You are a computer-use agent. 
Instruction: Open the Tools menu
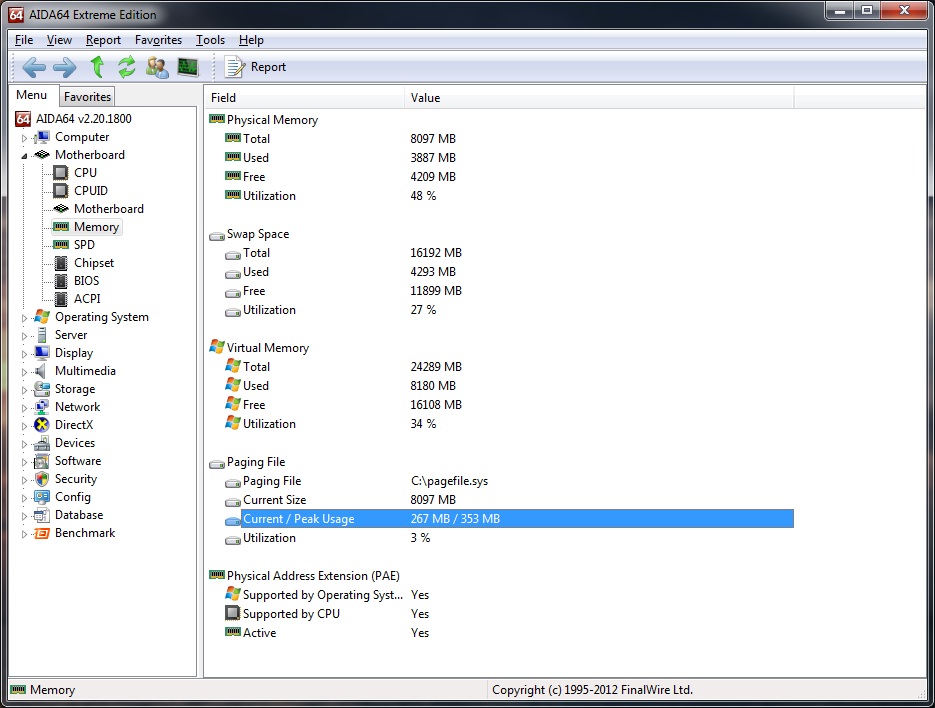[210, 40]
